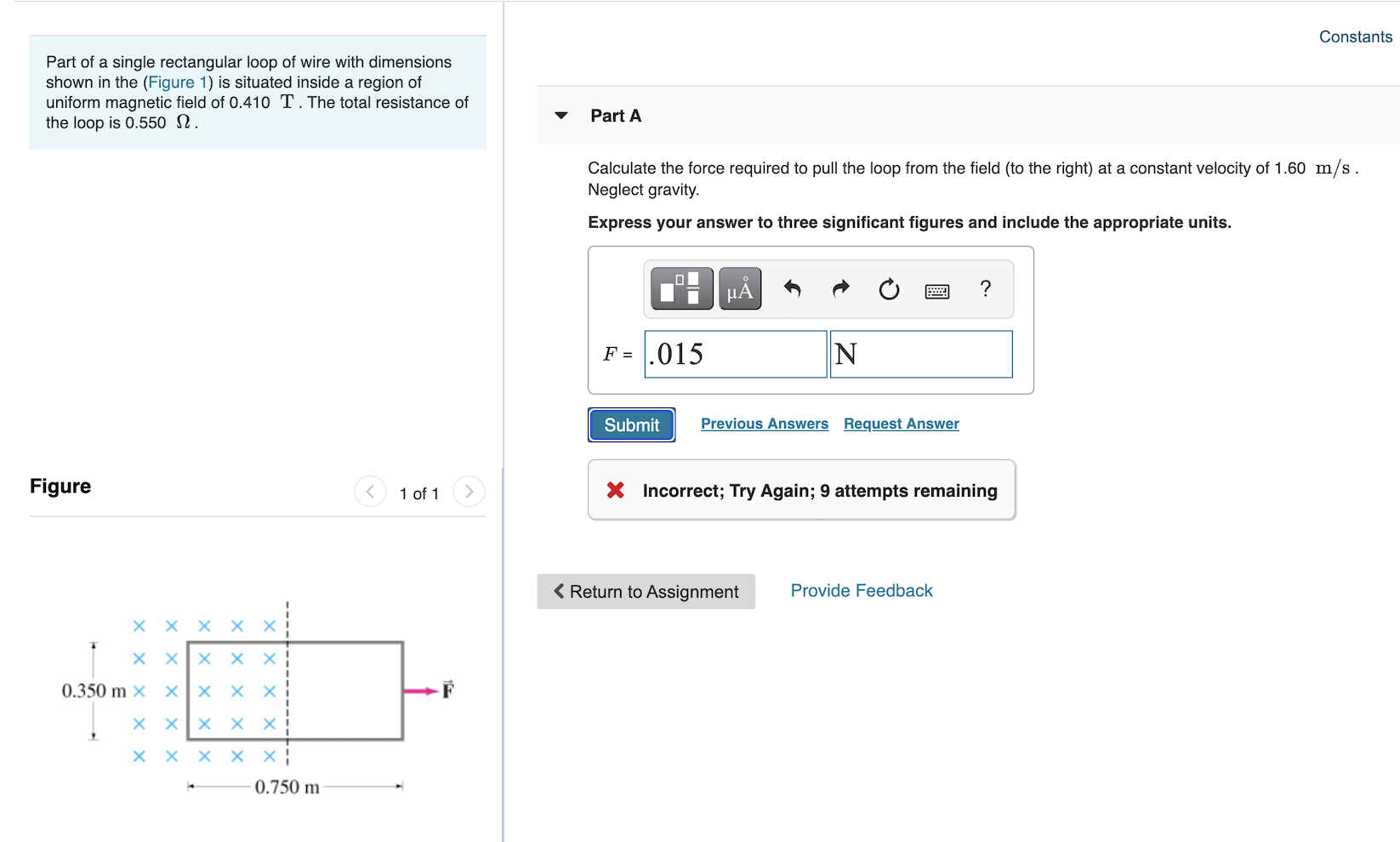Undo the last answer edit
The width and height of the screenshot is (1400, 842).
[x=791, y=289]
